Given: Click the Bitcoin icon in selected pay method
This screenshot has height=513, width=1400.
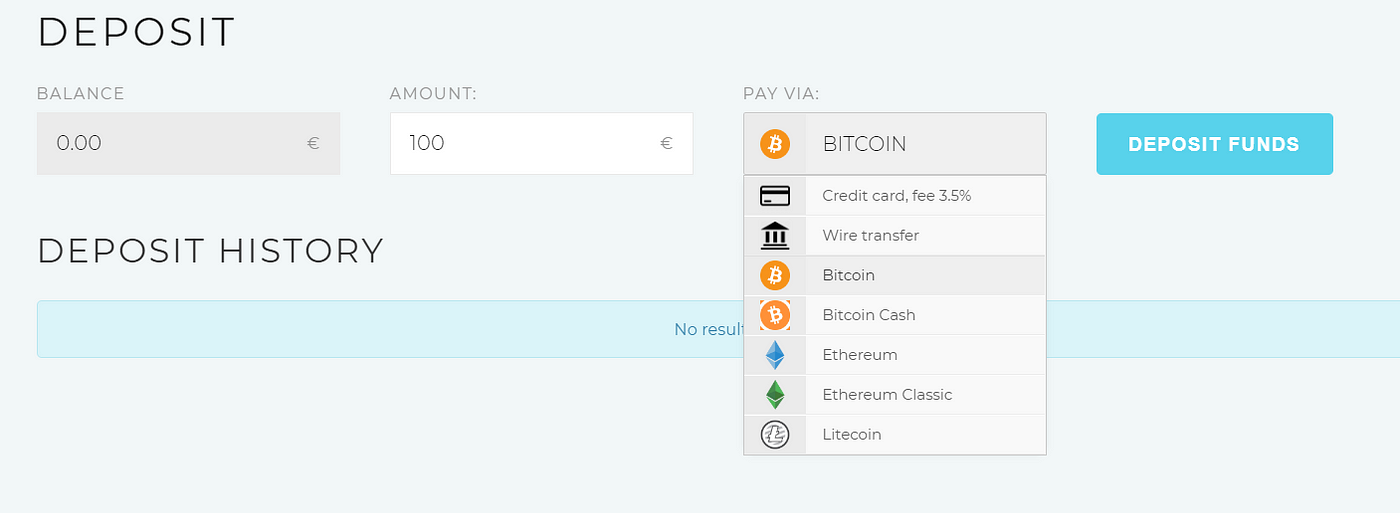Looking at the screenshot, I should [775, 144].
